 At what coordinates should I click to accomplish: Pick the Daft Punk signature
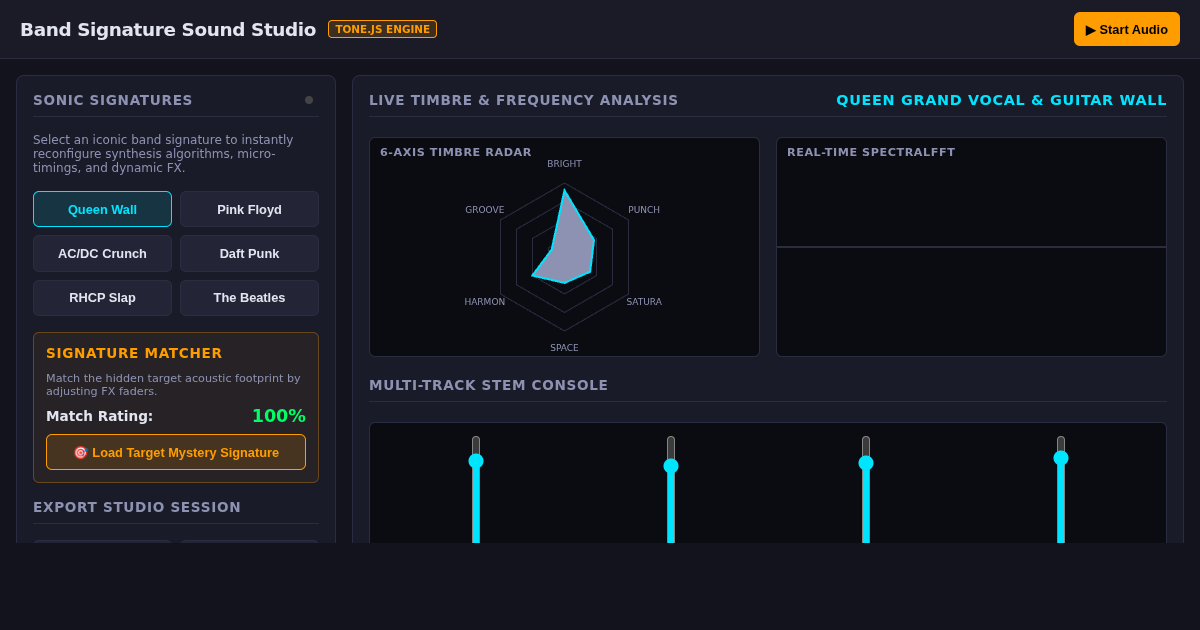(249, 253)
